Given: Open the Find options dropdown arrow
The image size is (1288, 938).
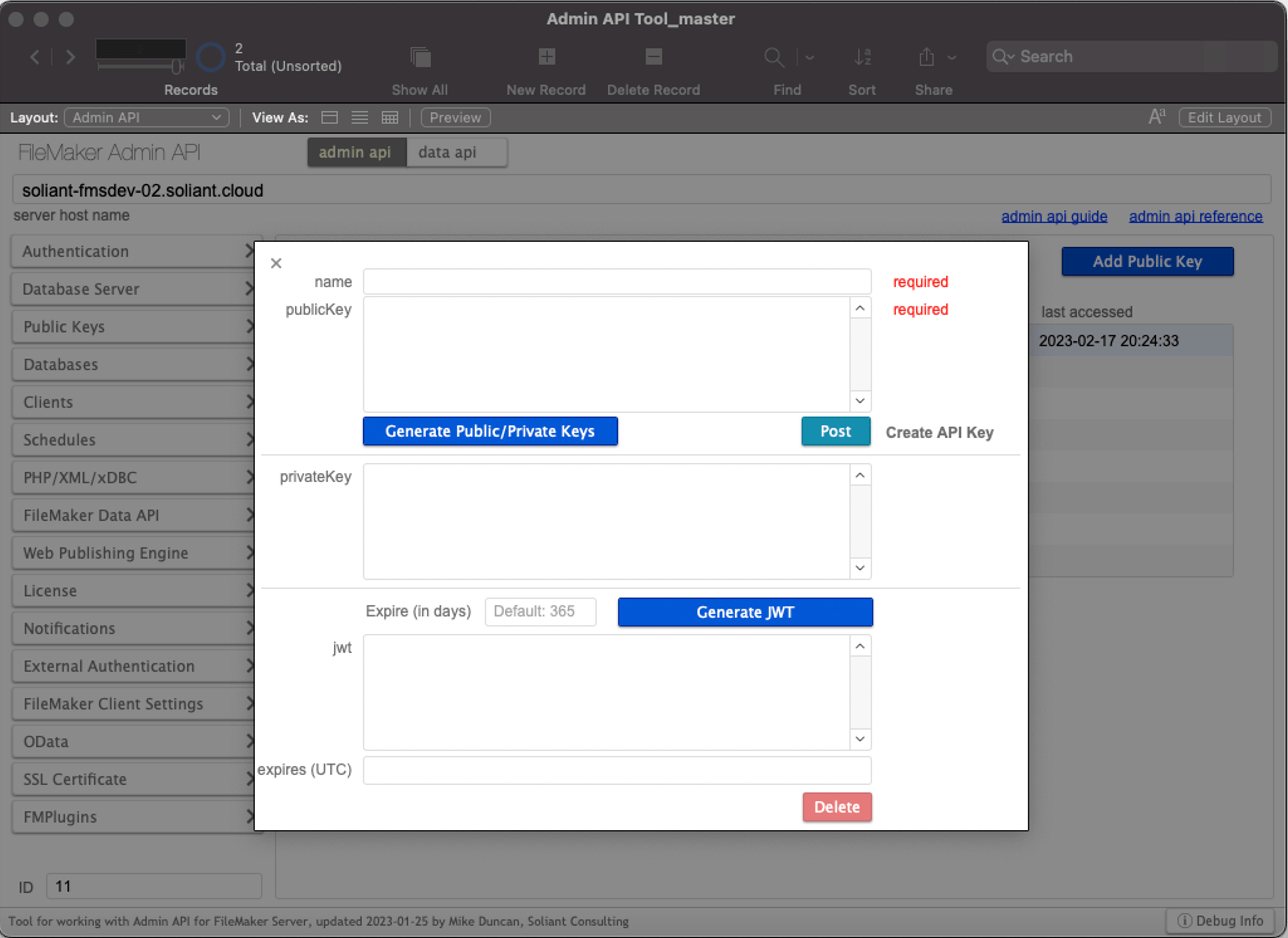Looking at the screenshot, I should [x=809, y=58].
